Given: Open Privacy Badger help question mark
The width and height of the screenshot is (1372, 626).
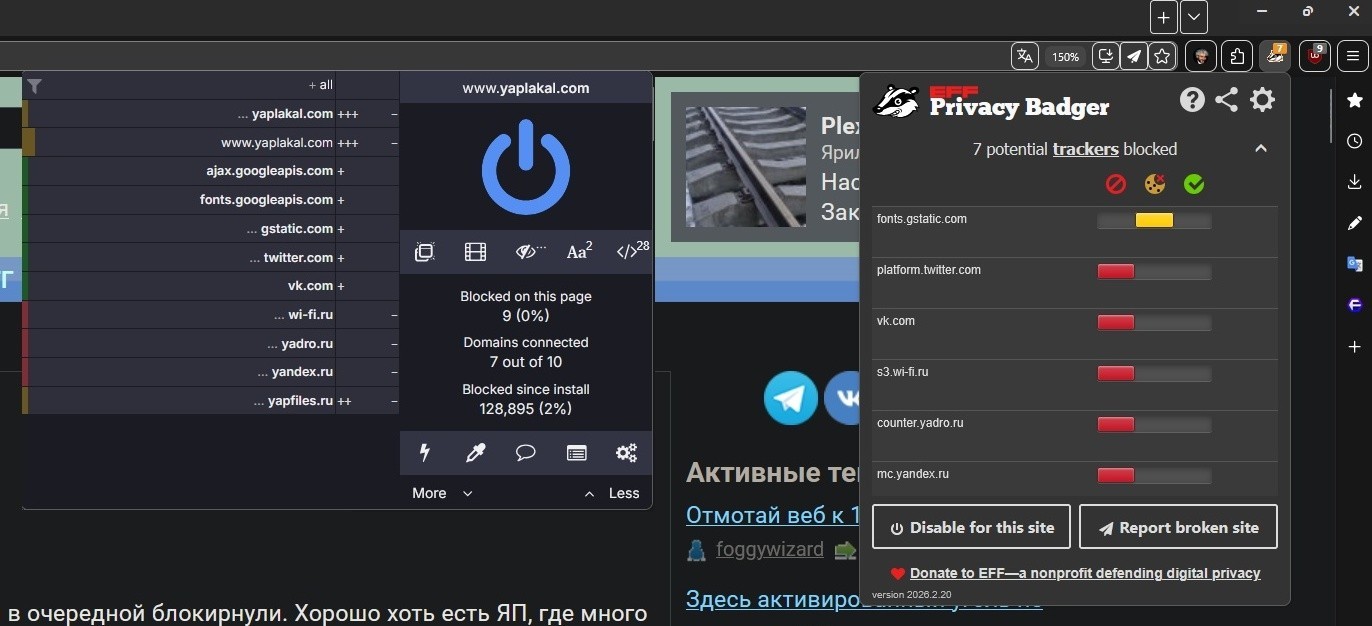Looking at the screenshot, I should pyautogui.click(x=1192, y=100).
